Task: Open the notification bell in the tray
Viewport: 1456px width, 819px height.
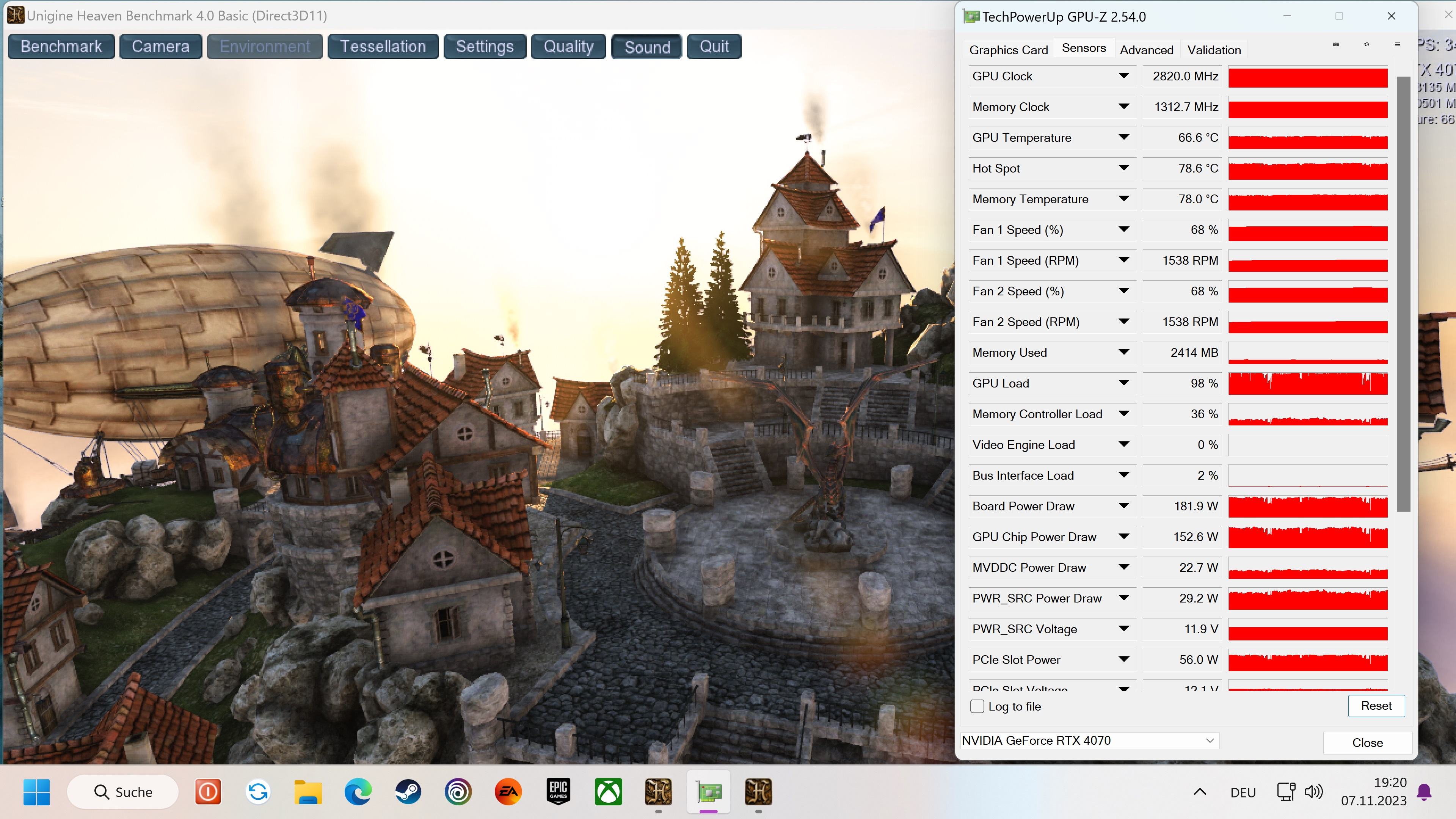Action: coord(1425,792)
